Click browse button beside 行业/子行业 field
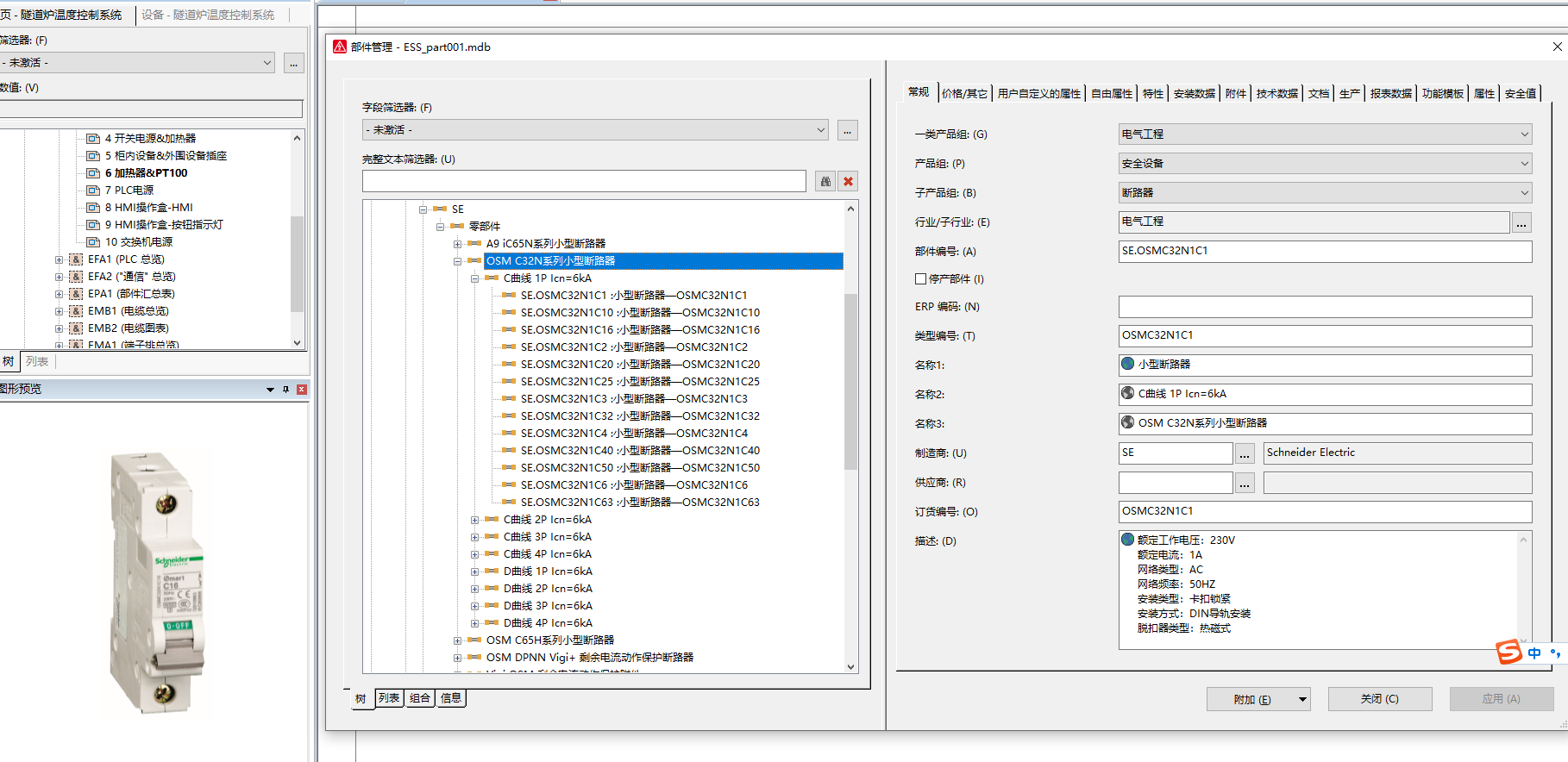This screenshot has width=1568, height=762. [x=1521, y=223]
